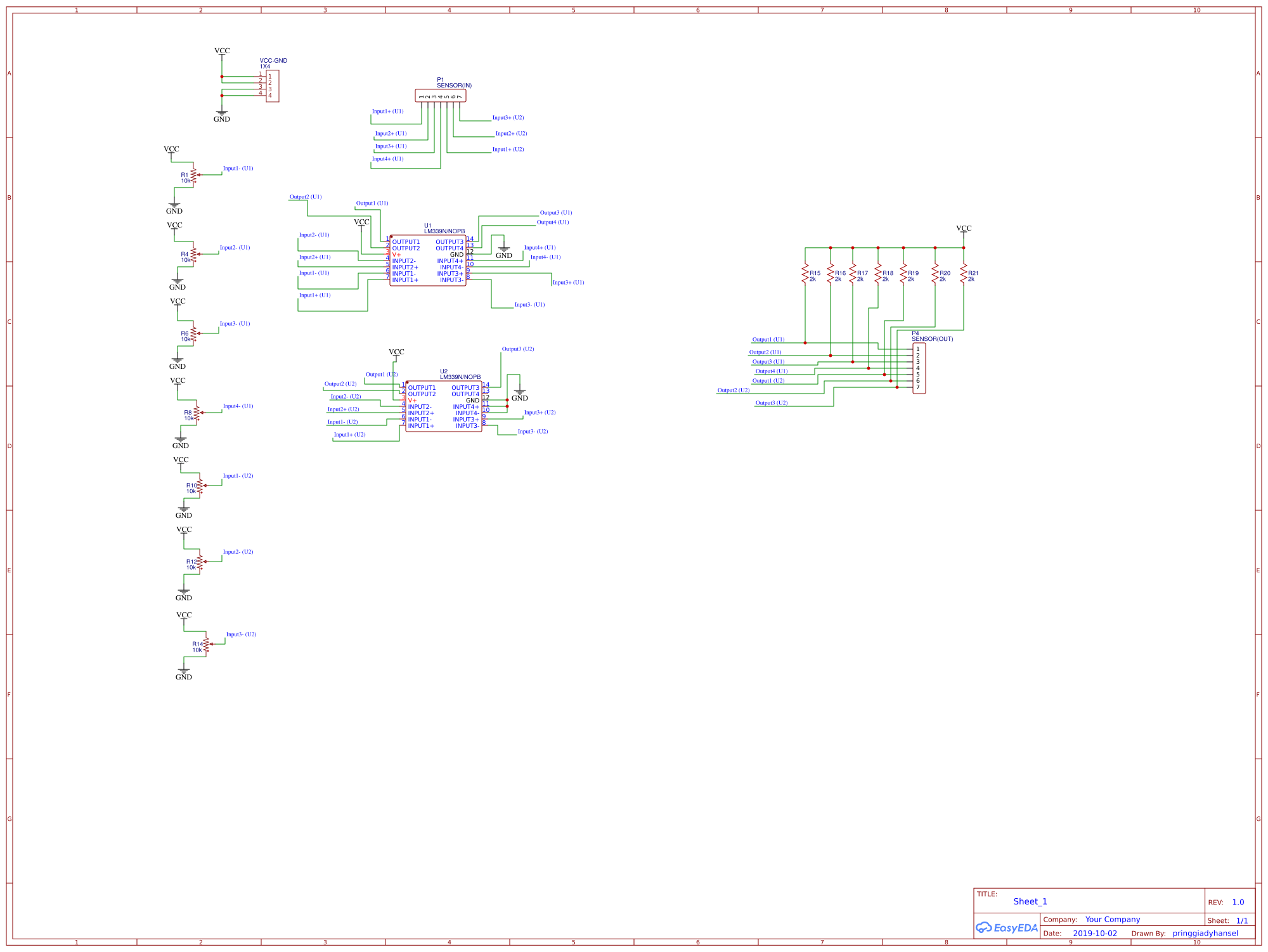The height and width of the screenshot is (952, 1268).
Task: Click the date 2019-10-02 in title block
Action: click(1095, 933)
